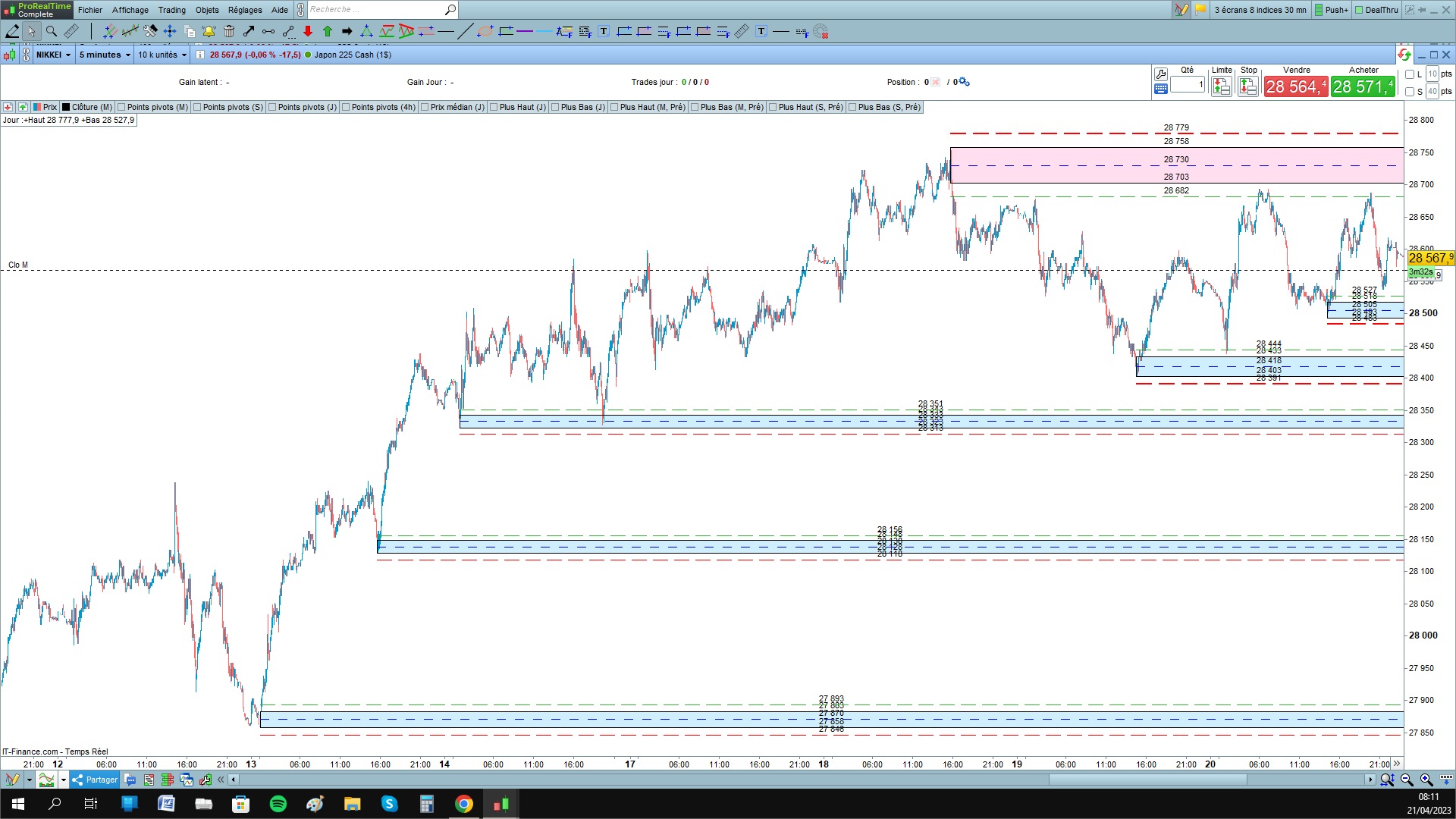The width and height of the screenshot is (1456, 819).
Task: Open the chart zoom-in magnifier icon
Action: 1426,780
